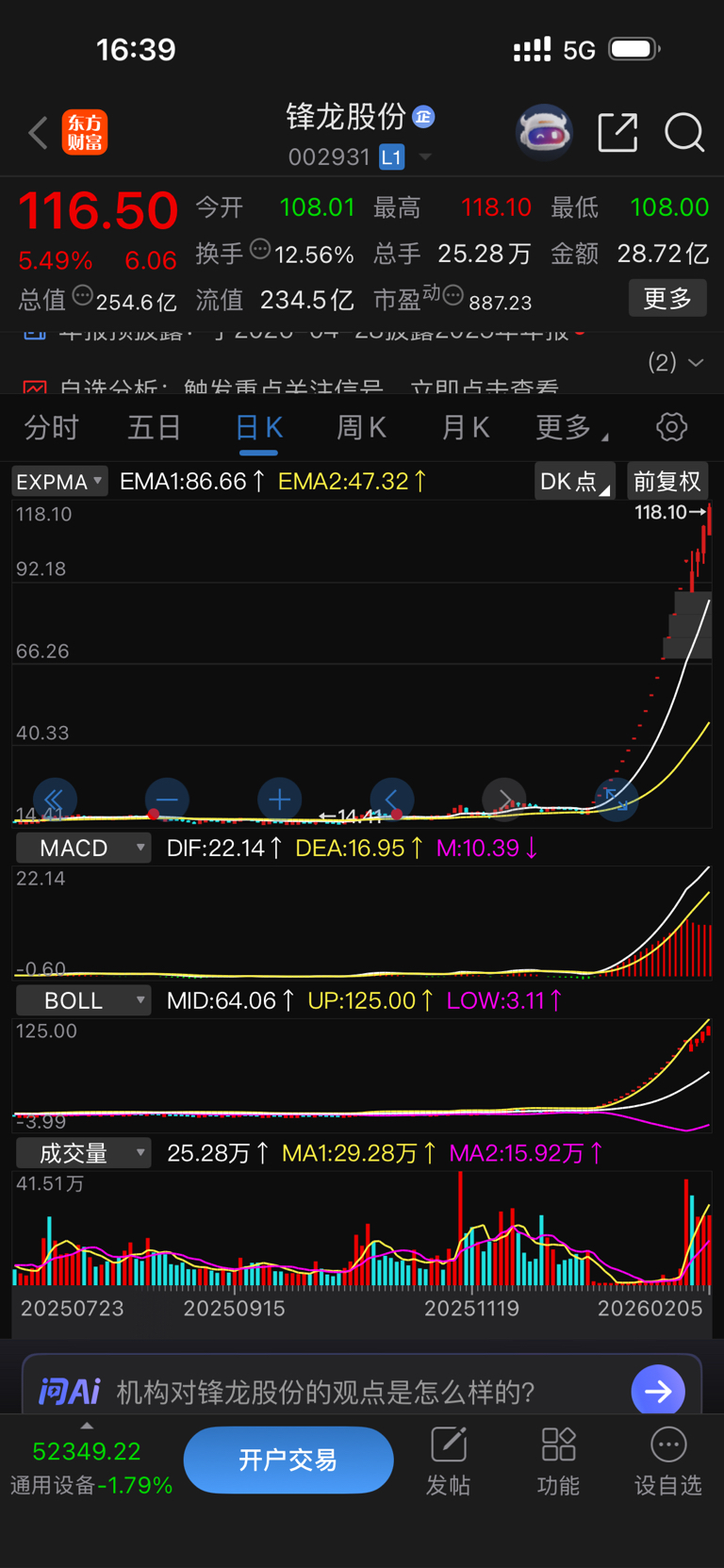Switch to 五日 chart tab

tap(155, 428)
